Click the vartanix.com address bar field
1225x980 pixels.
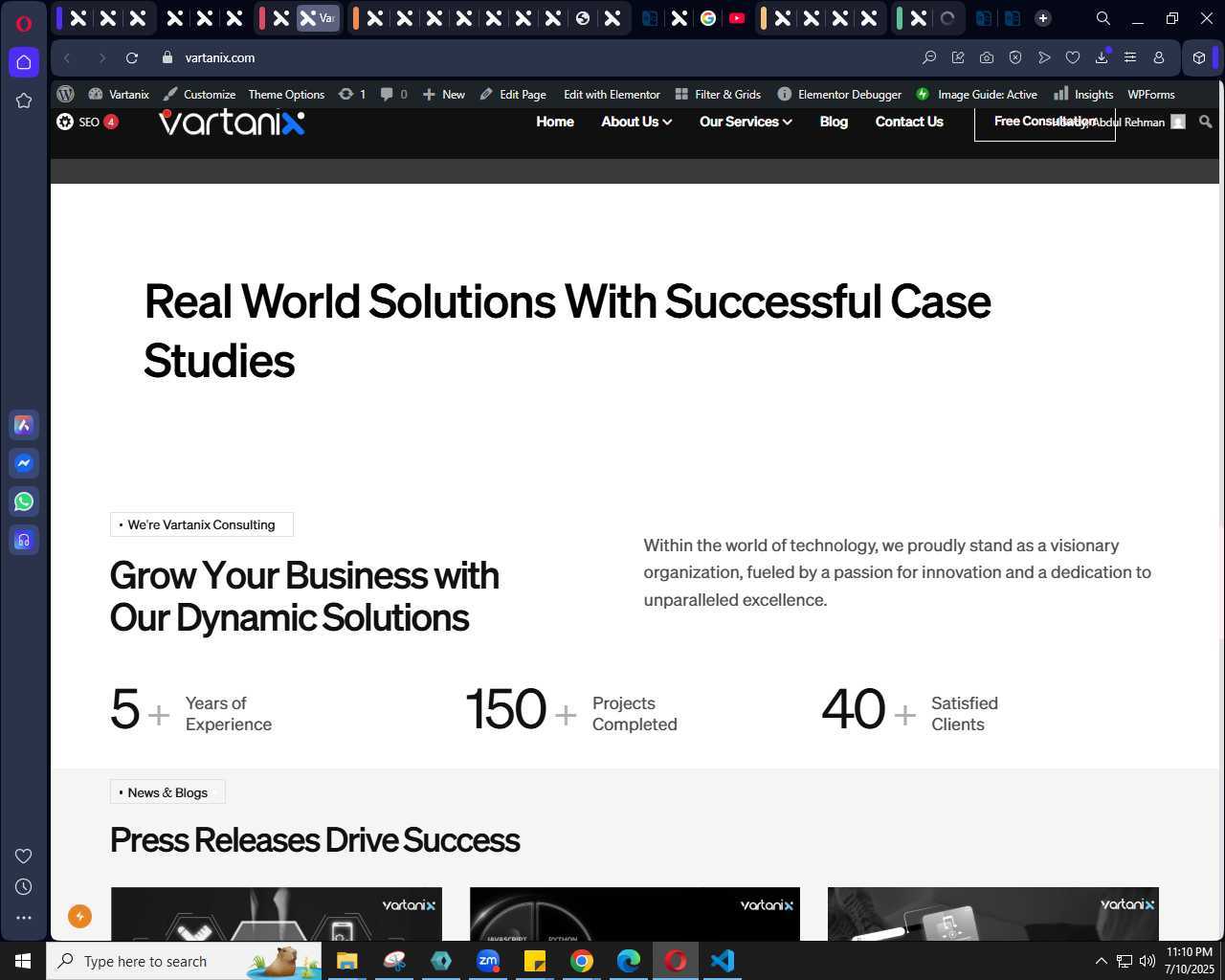tap(536, 58)
